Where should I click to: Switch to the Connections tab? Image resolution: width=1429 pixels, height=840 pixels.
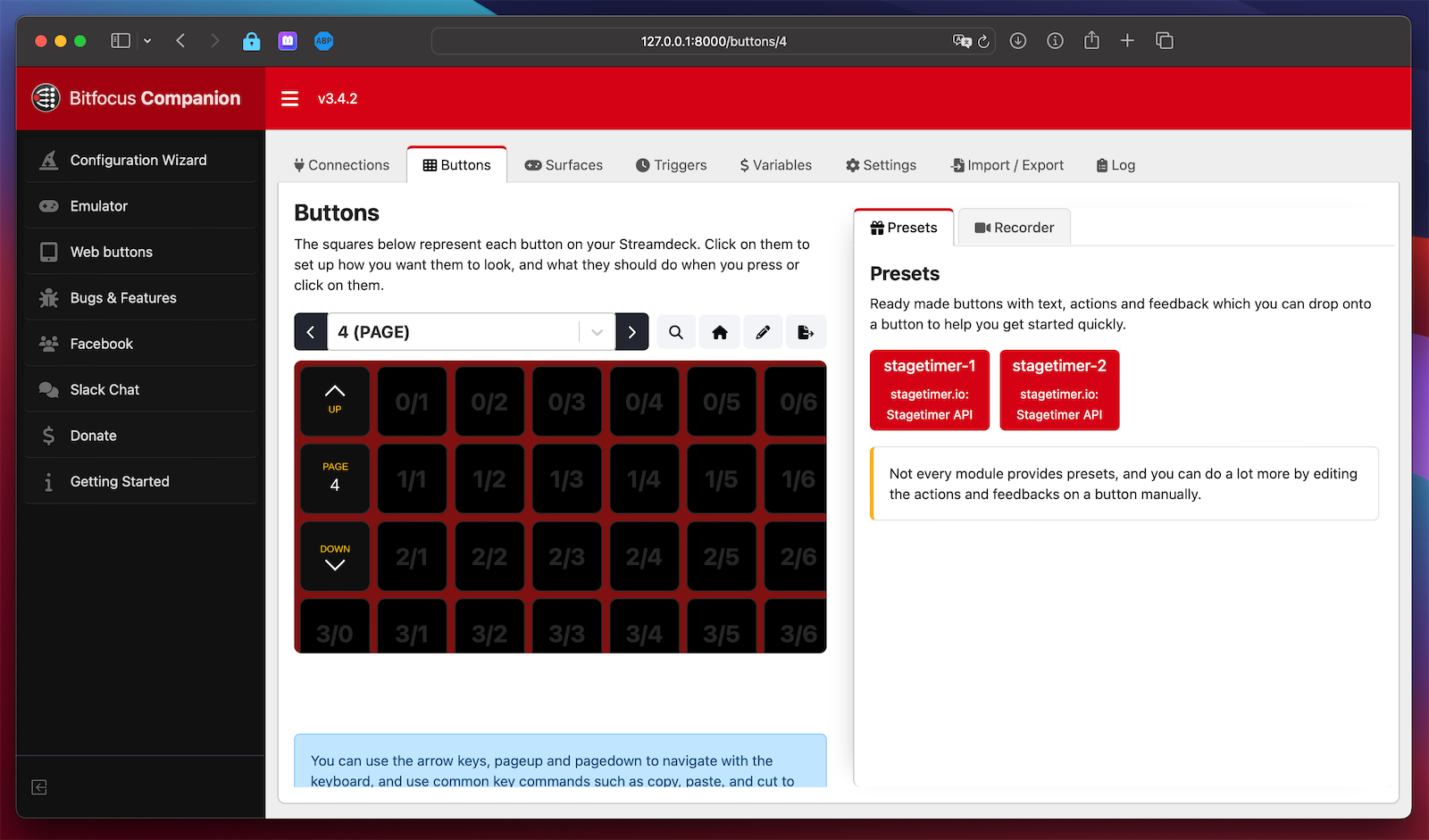342,165
